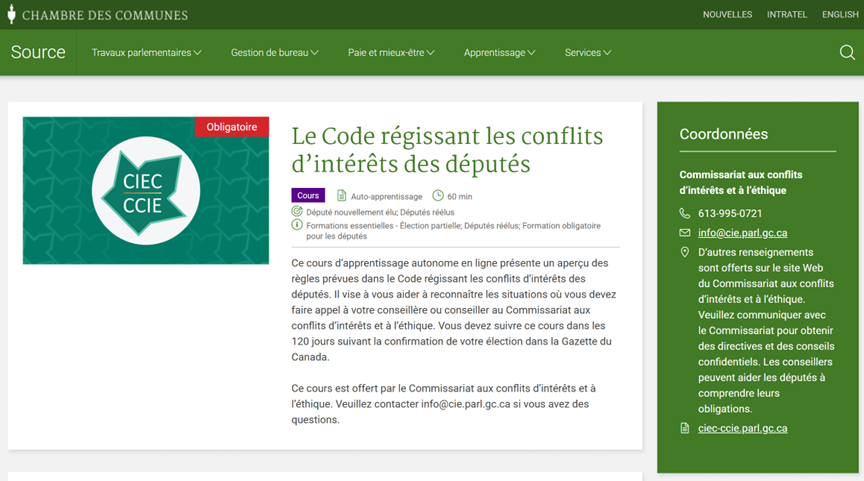This screenshot has width=864, height=481.
Task: Switch language to ENGLISH
Action: click(x=840, y=15)
